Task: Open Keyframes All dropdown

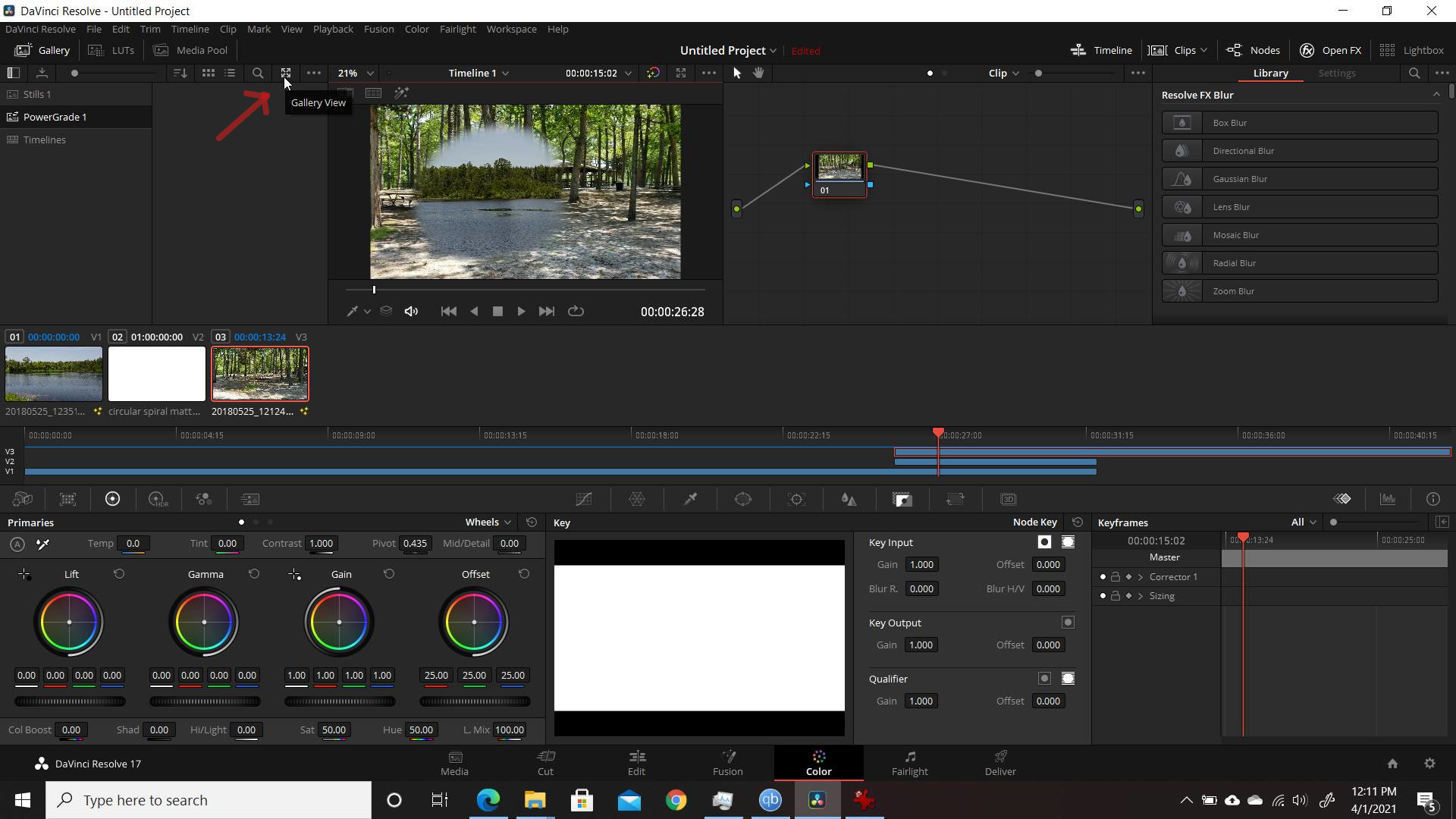Action: (x=1304, y=522)
